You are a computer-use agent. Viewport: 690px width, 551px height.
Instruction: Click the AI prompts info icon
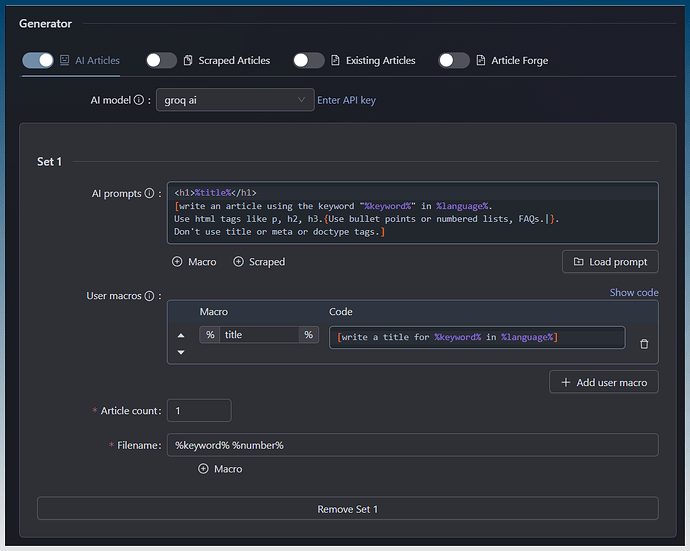[x=150, y=194]
